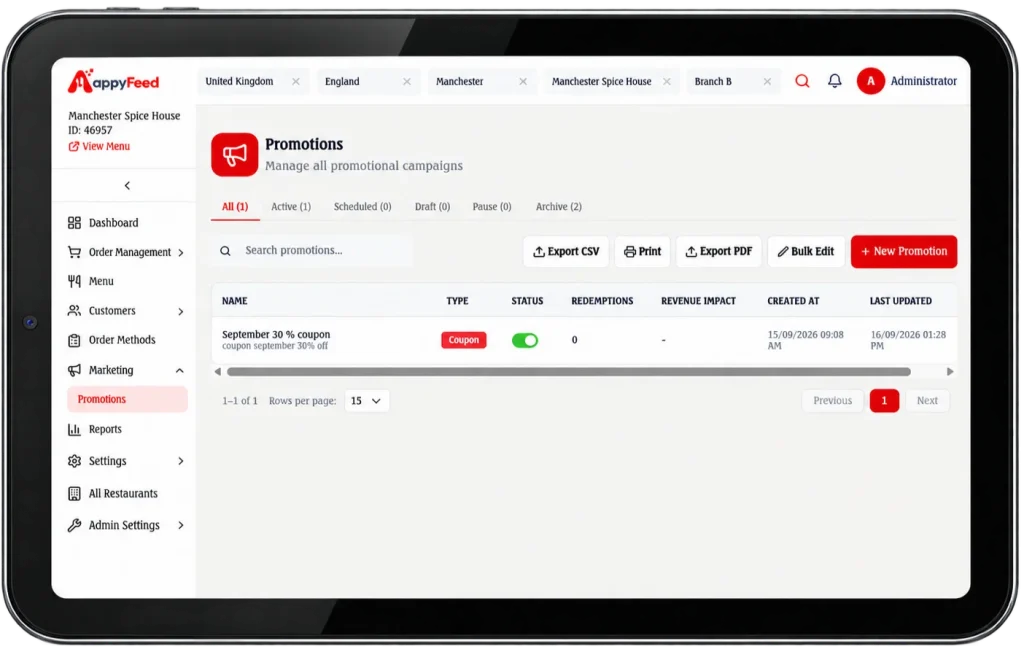
Task: Click the Bulk Edit button
Action: 806,251
